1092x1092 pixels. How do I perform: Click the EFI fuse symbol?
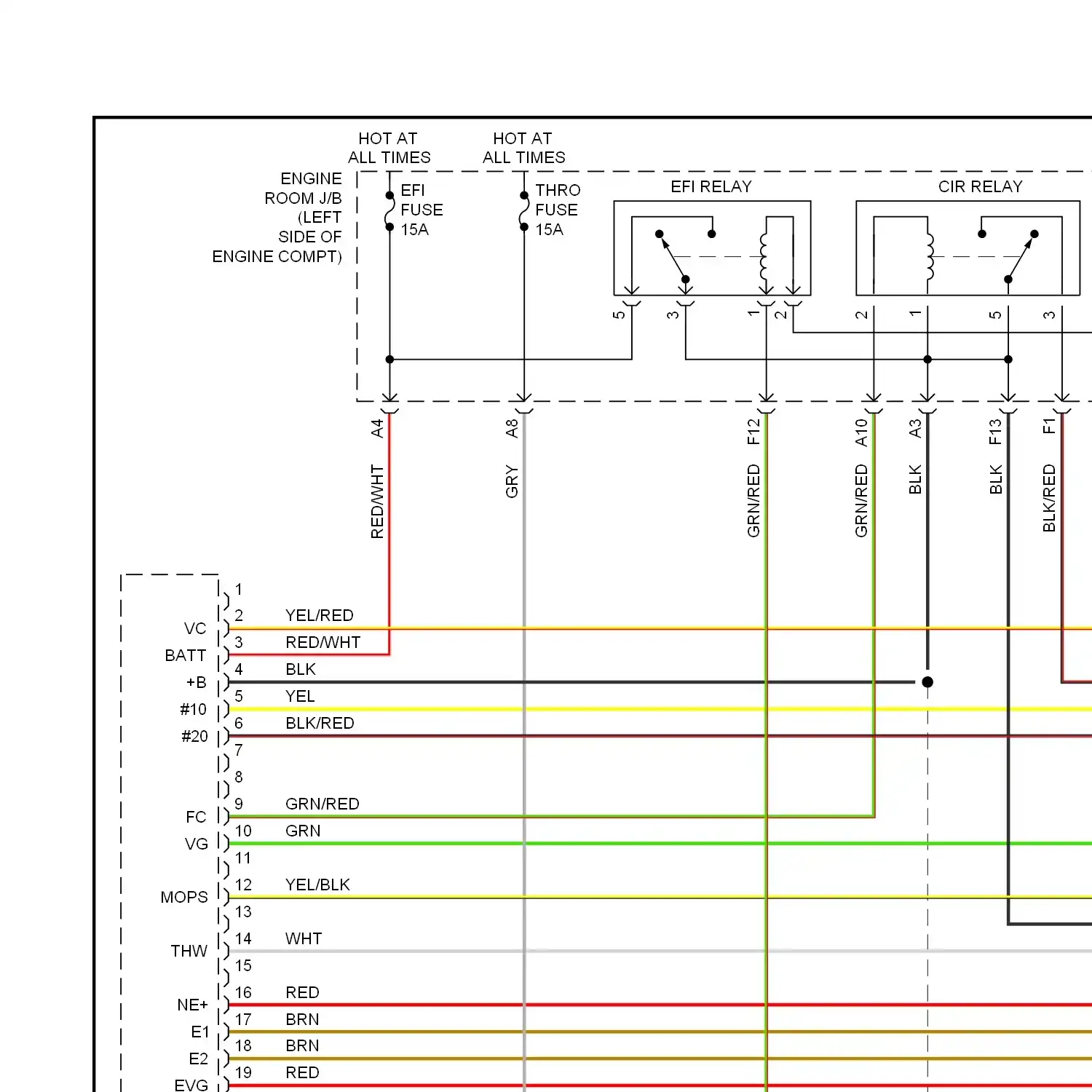pos(389,211)
